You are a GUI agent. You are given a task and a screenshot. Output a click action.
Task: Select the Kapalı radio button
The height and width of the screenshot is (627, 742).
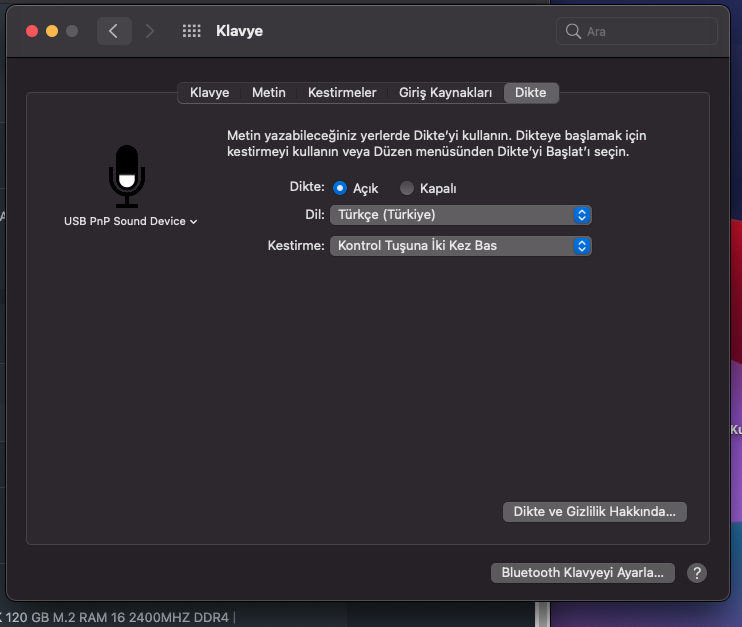coord(407,188)
